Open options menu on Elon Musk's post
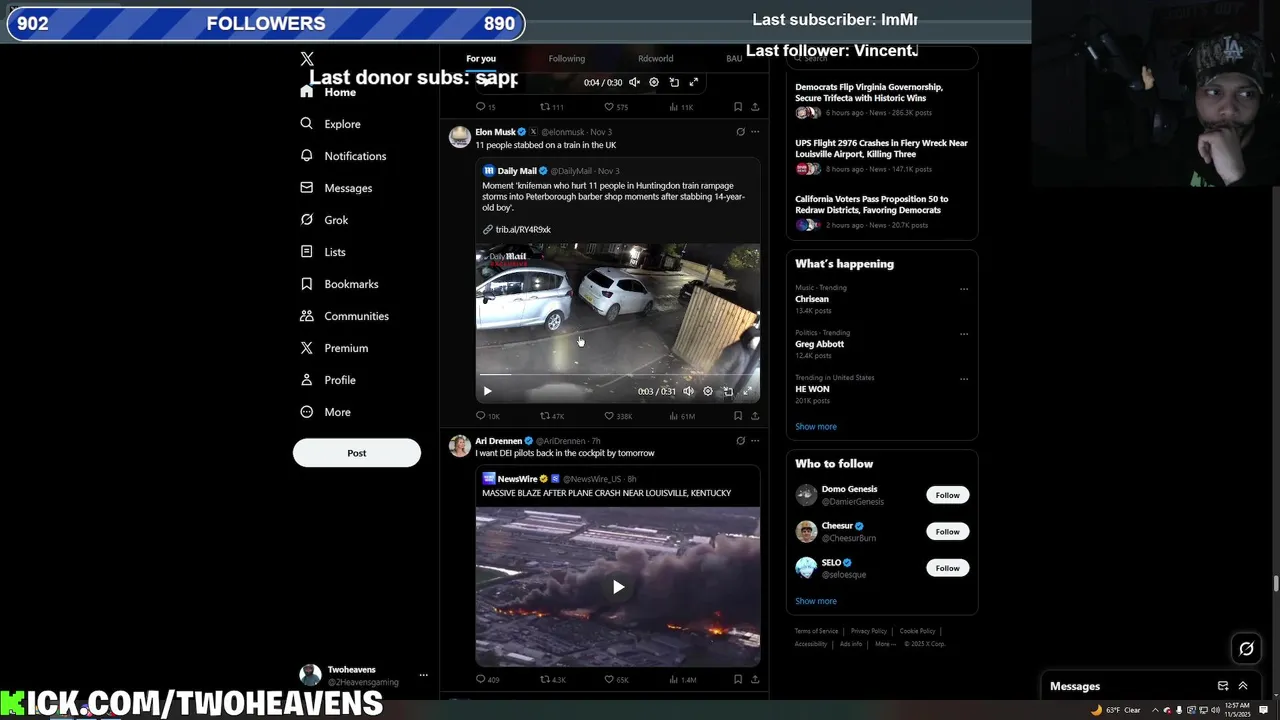 (x=755, y=132)
